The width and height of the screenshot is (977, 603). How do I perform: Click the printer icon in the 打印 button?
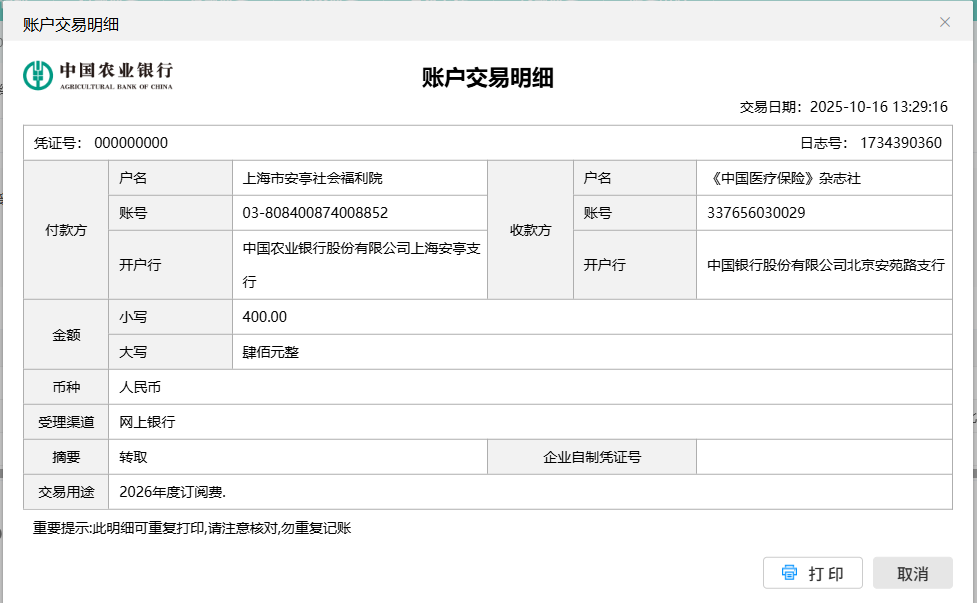(789, 573)
